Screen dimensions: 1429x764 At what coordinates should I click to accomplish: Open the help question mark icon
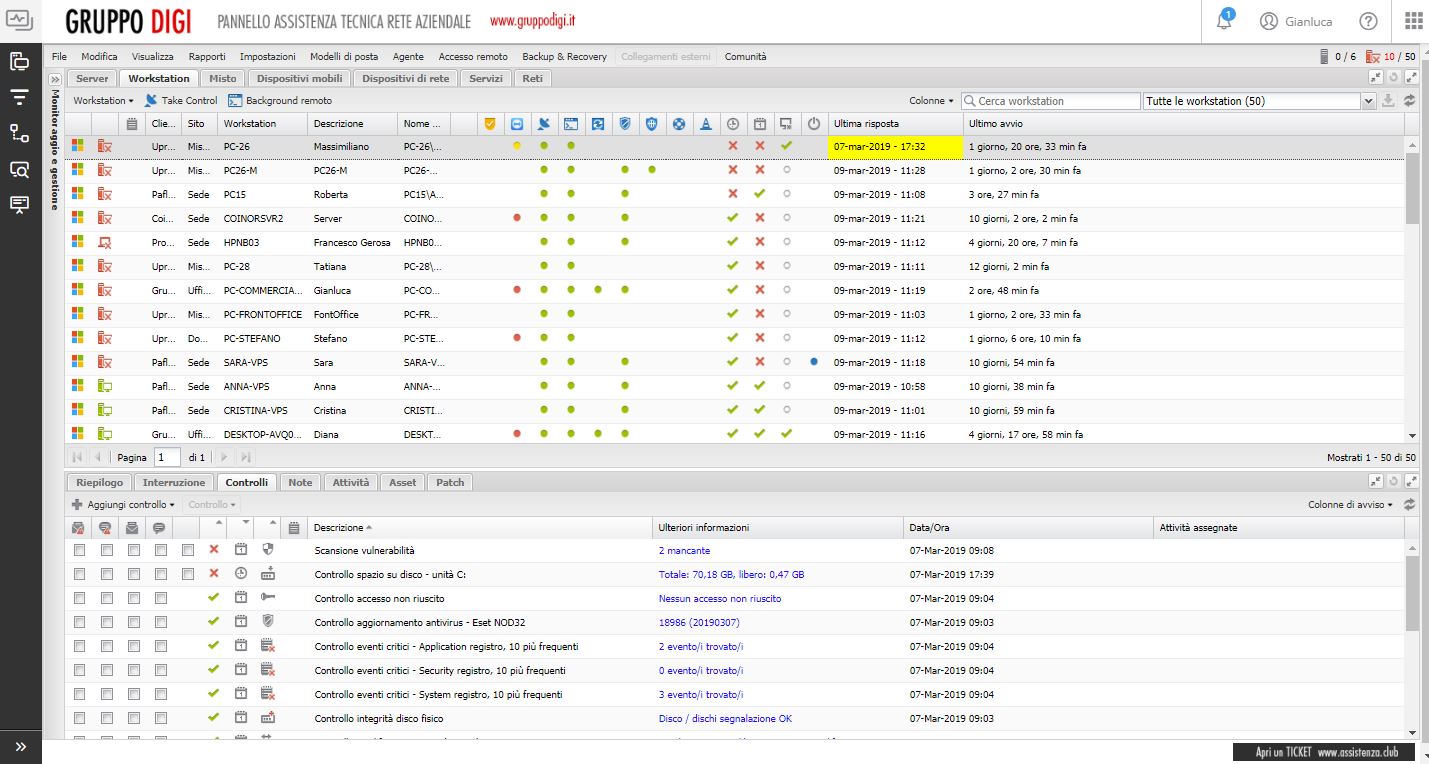pos(1368,21)
